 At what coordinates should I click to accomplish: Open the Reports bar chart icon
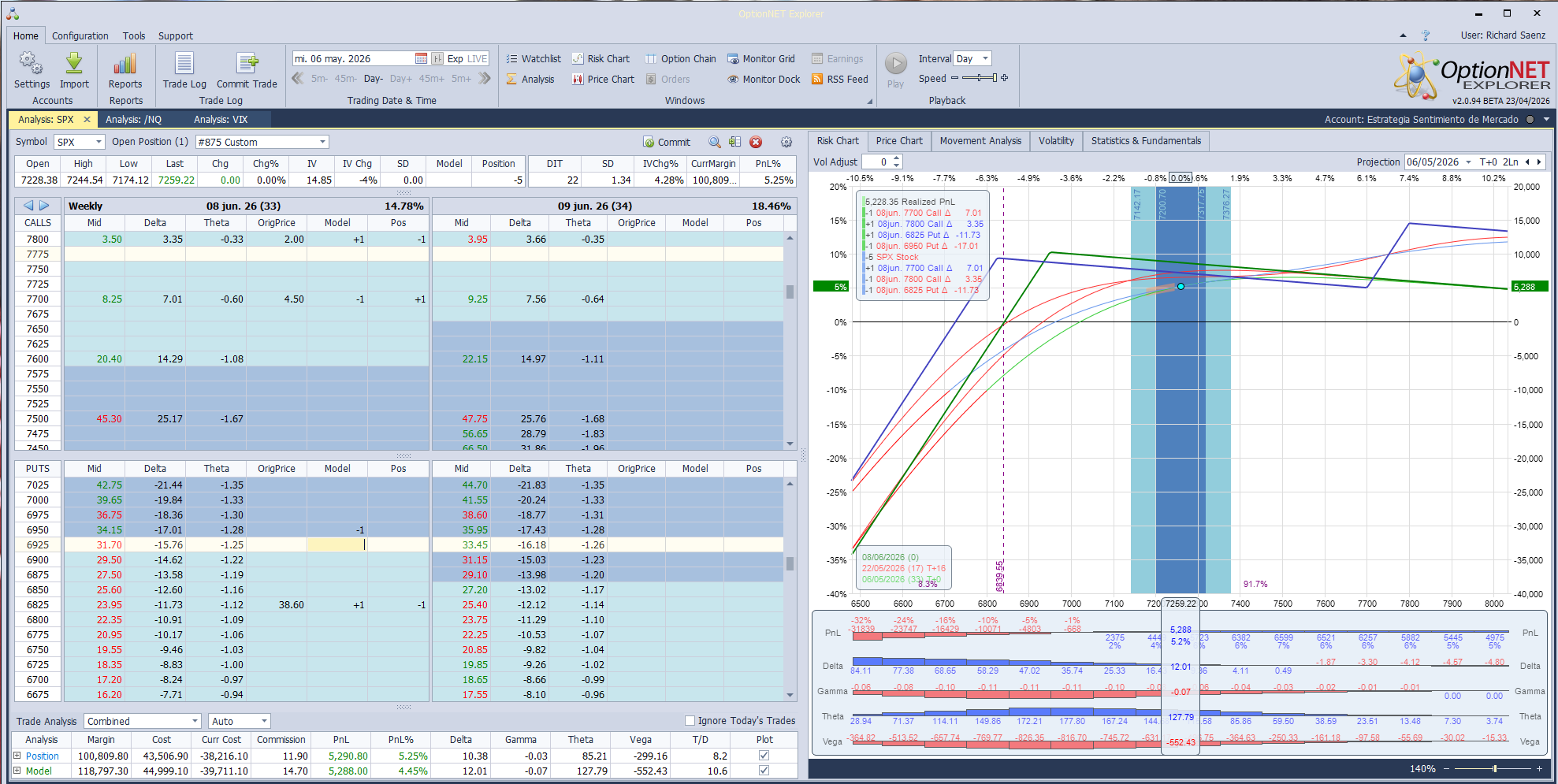pyautogui.click(x=125, y=70)
